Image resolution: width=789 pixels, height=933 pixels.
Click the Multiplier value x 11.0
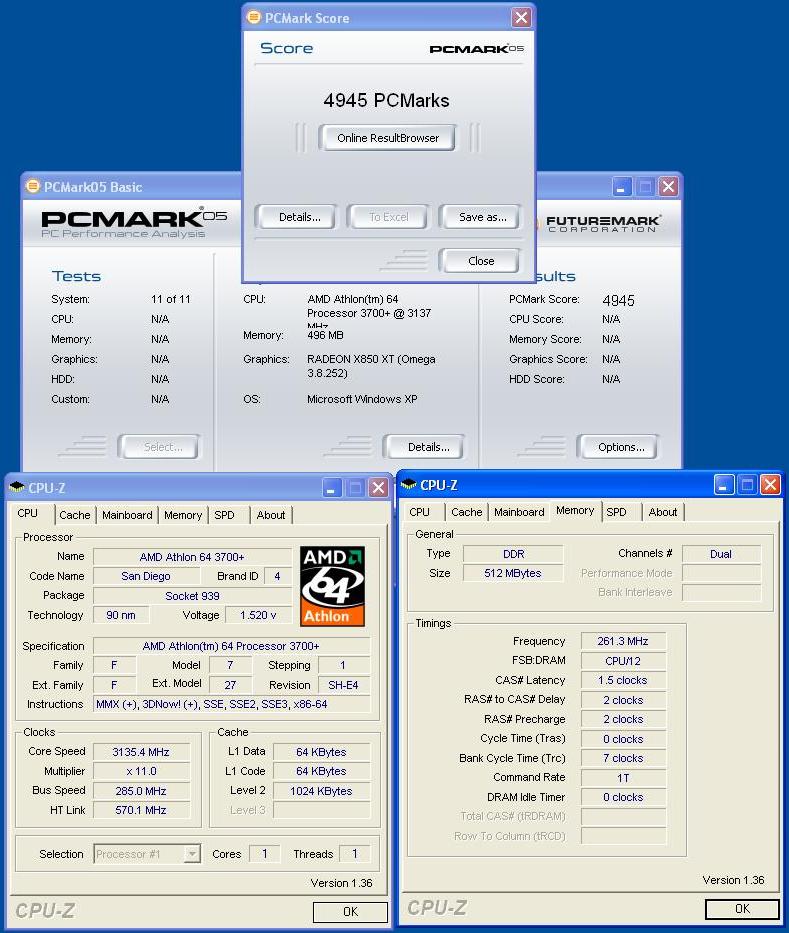(141, 771)
